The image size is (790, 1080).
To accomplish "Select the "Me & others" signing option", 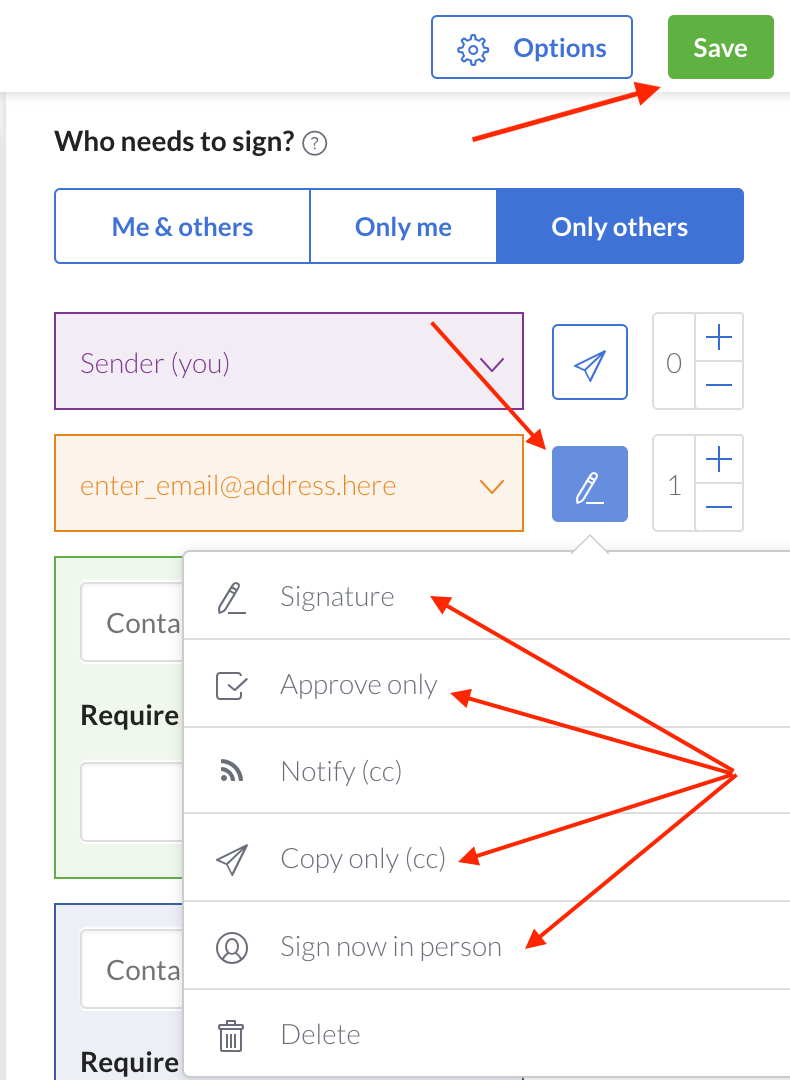I will coord(182,227).
